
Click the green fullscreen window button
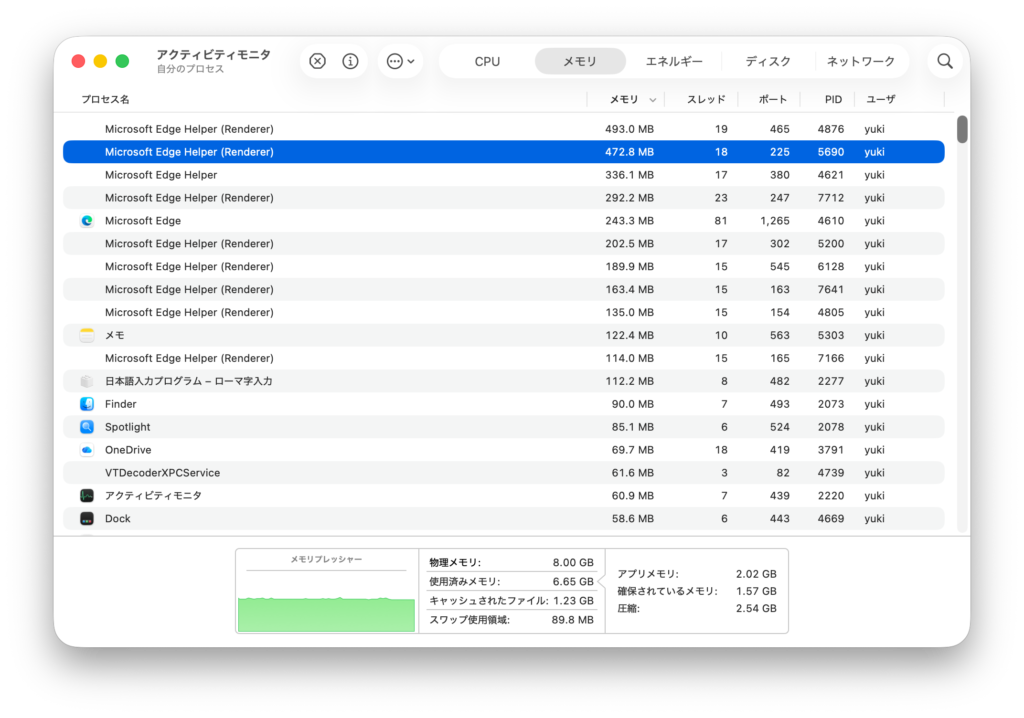click(122, 61)
